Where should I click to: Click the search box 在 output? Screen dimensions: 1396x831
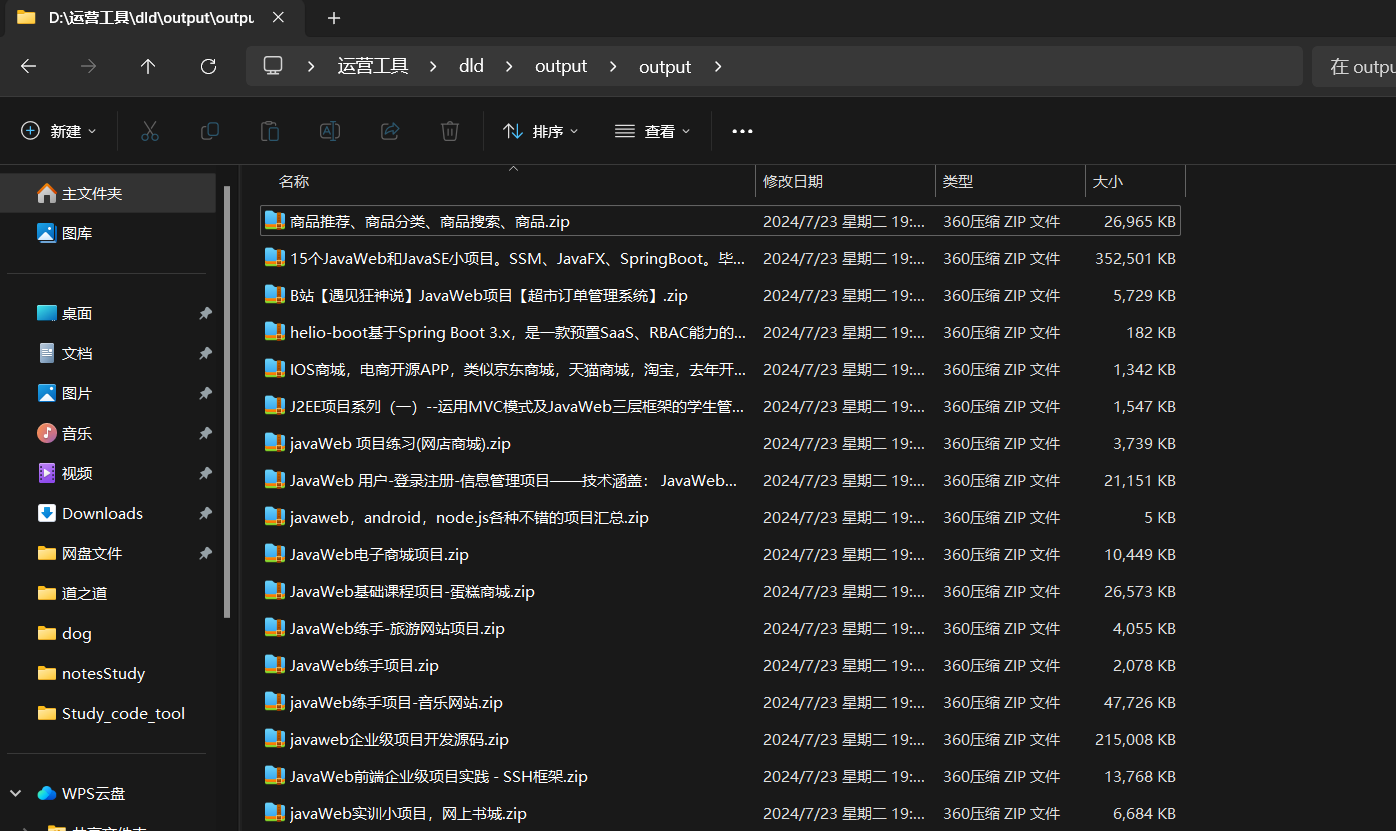point(1354,66)
